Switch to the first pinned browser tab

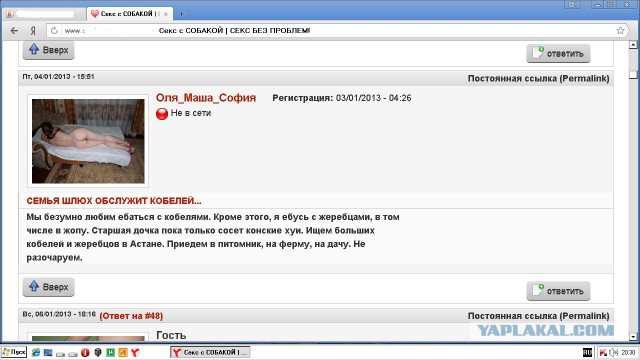[44, 14]
